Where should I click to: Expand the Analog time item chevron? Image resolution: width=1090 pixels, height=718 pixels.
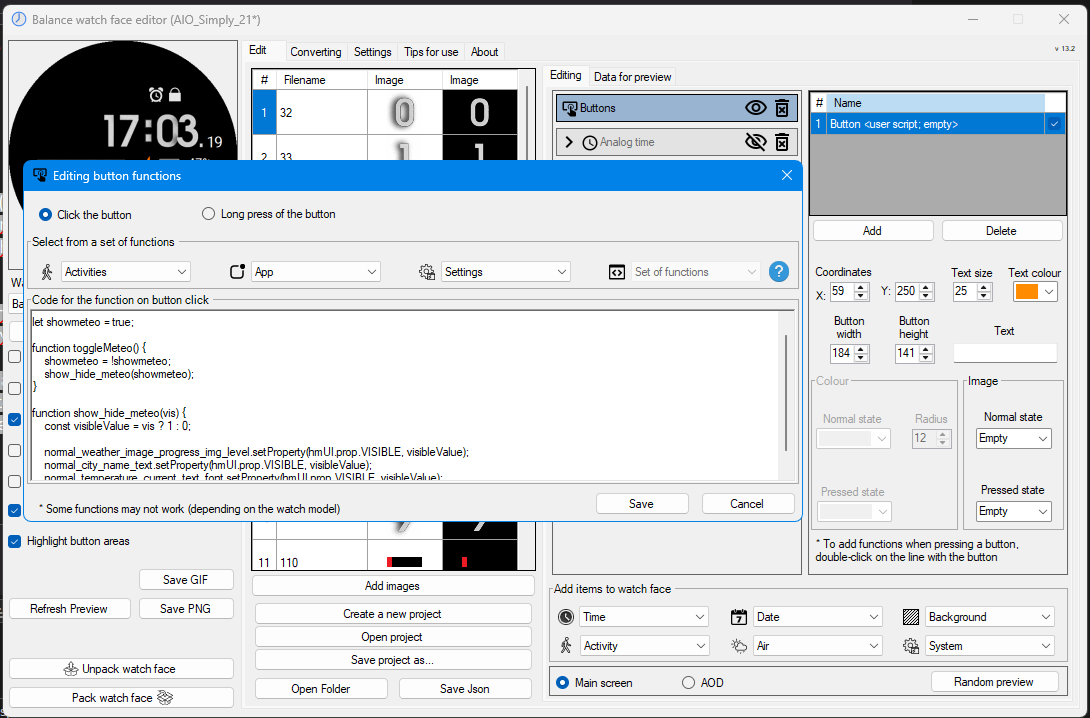pos(569,142)
